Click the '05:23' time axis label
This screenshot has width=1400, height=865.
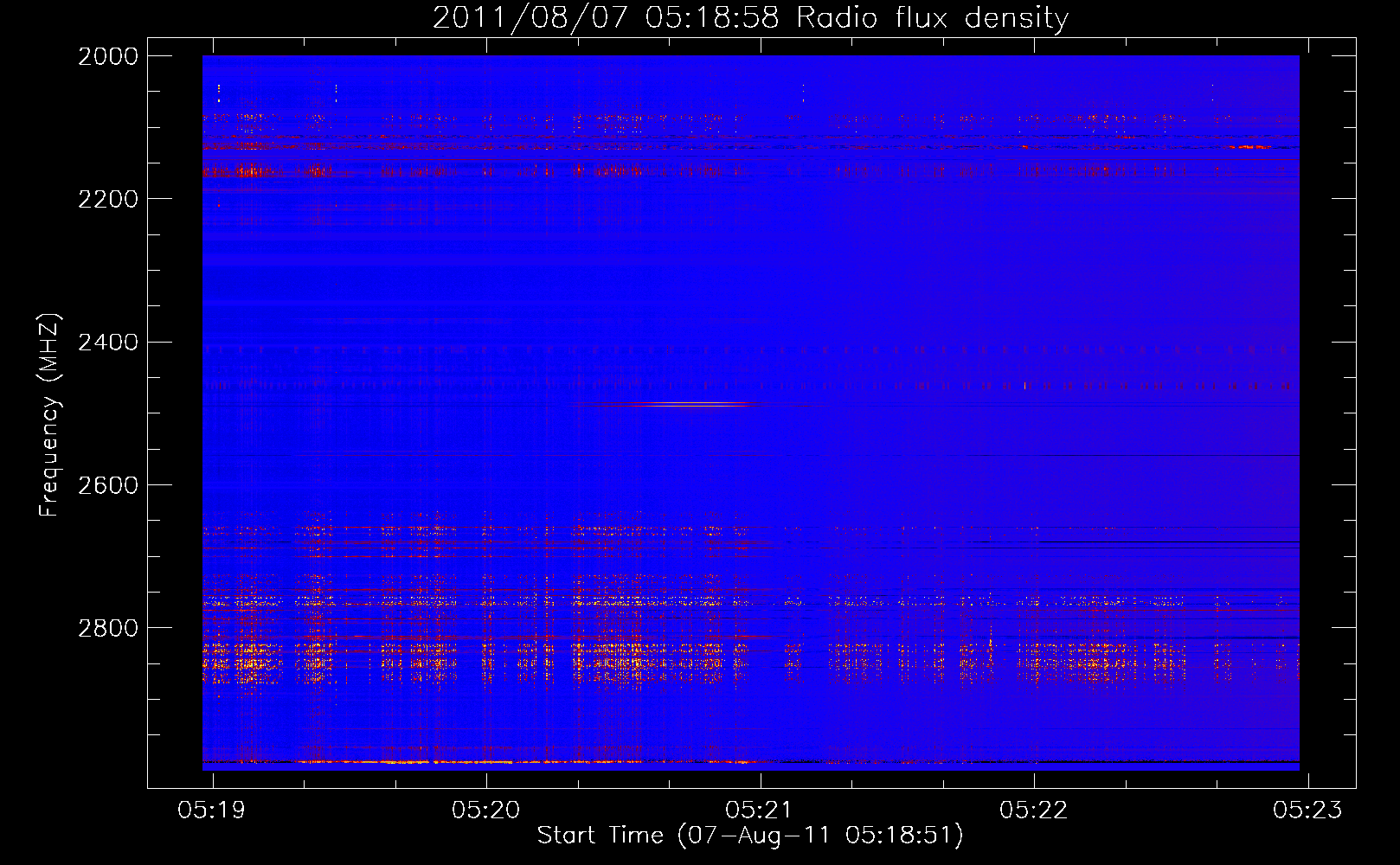(1307, 810)
